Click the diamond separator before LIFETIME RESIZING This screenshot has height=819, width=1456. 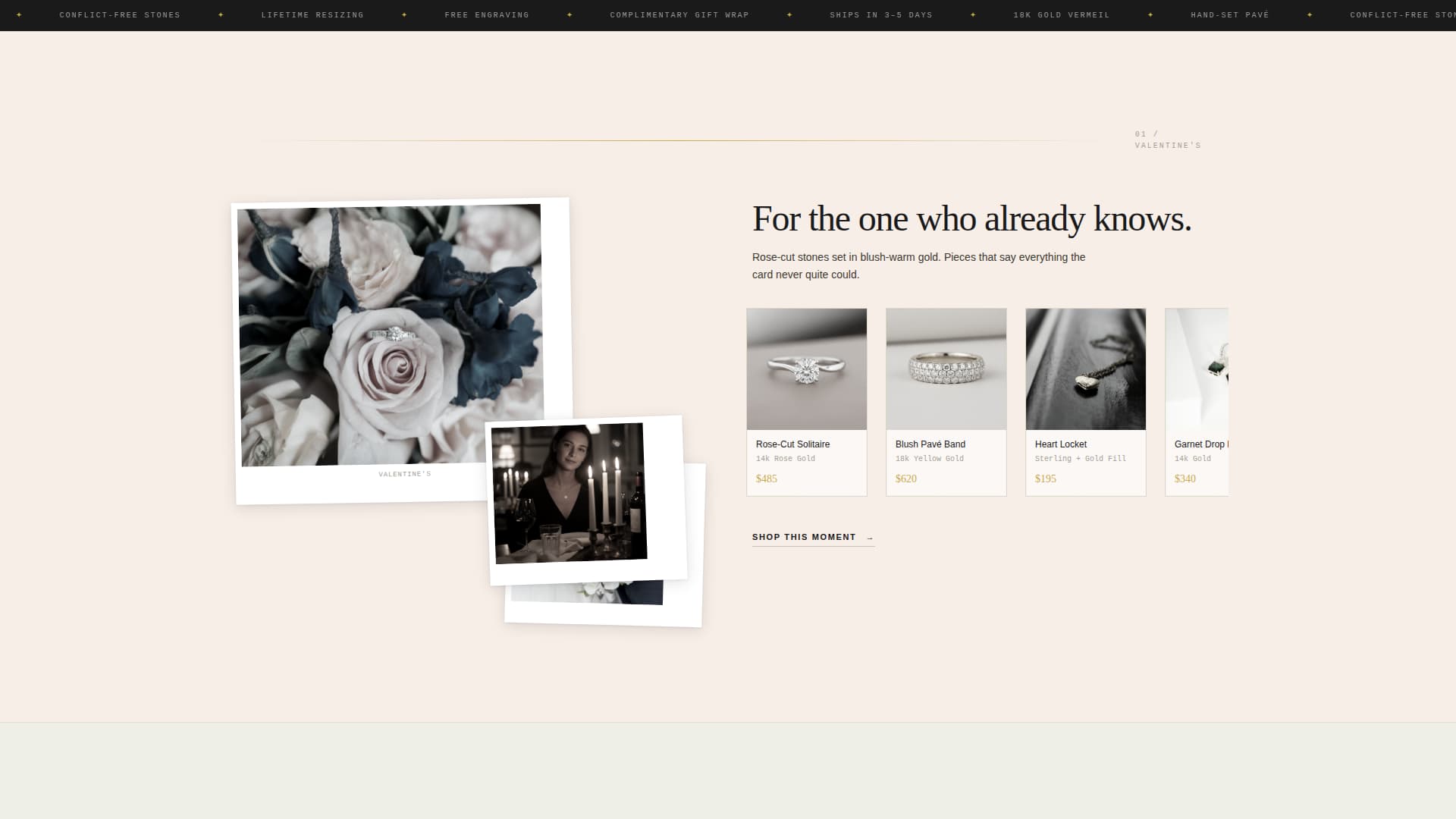pyautogui.click(x=221, y=14)
